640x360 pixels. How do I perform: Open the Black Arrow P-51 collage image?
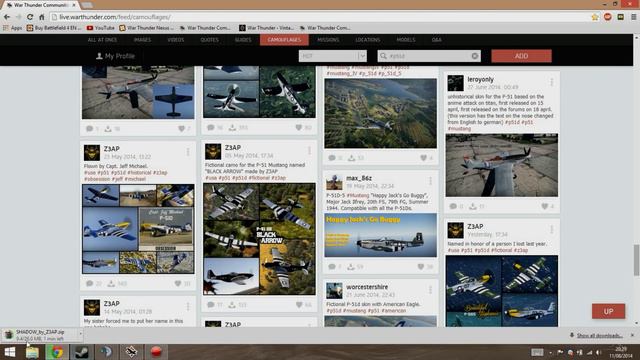click(259, 239)
